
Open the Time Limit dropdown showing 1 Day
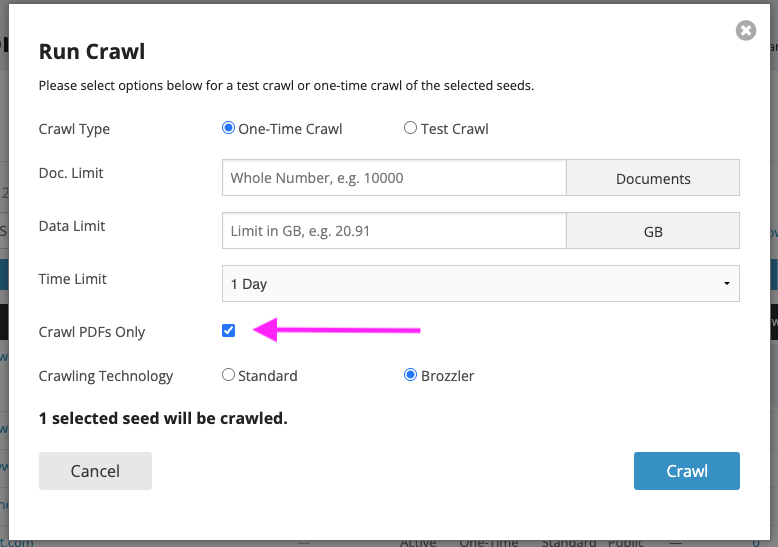pos(481,284)
